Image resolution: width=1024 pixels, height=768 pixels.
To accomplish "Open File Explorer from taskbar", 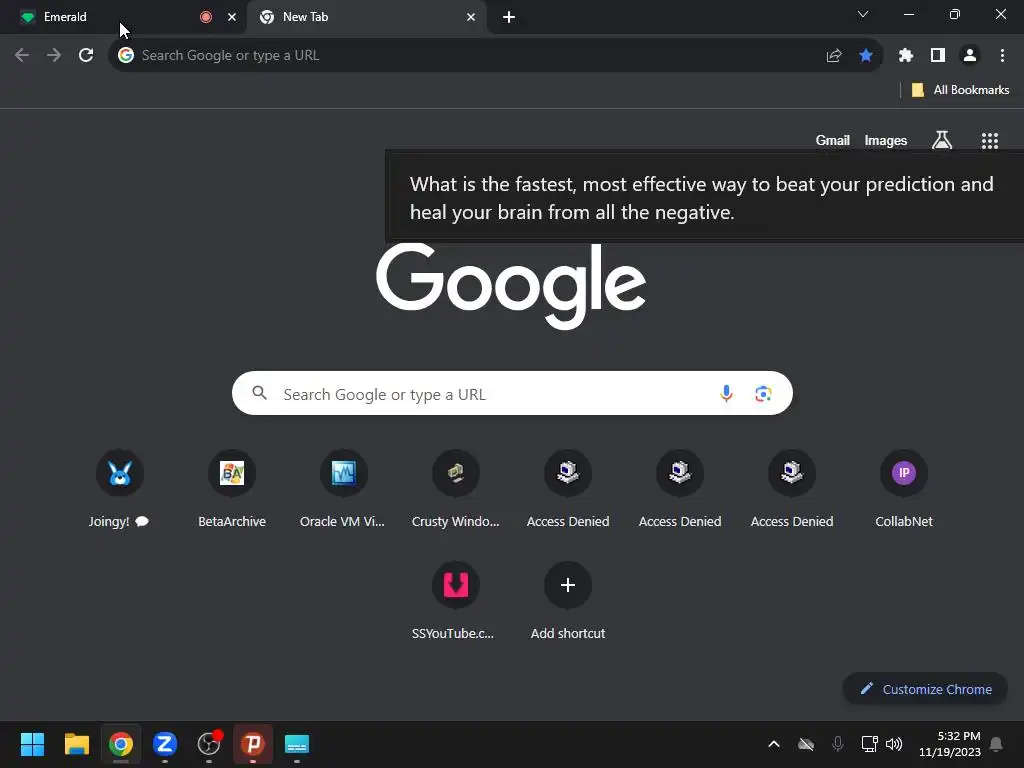I will coord(76,744).
